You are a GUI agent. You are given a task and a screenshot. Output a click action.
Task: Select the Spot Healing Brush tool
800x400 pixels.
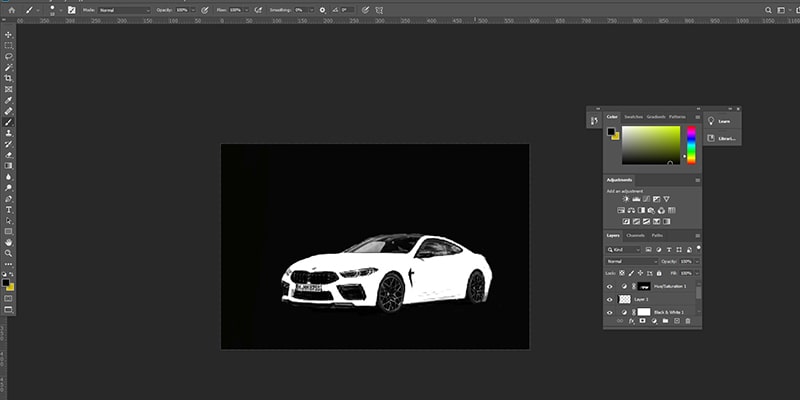[x=8, y=112]
